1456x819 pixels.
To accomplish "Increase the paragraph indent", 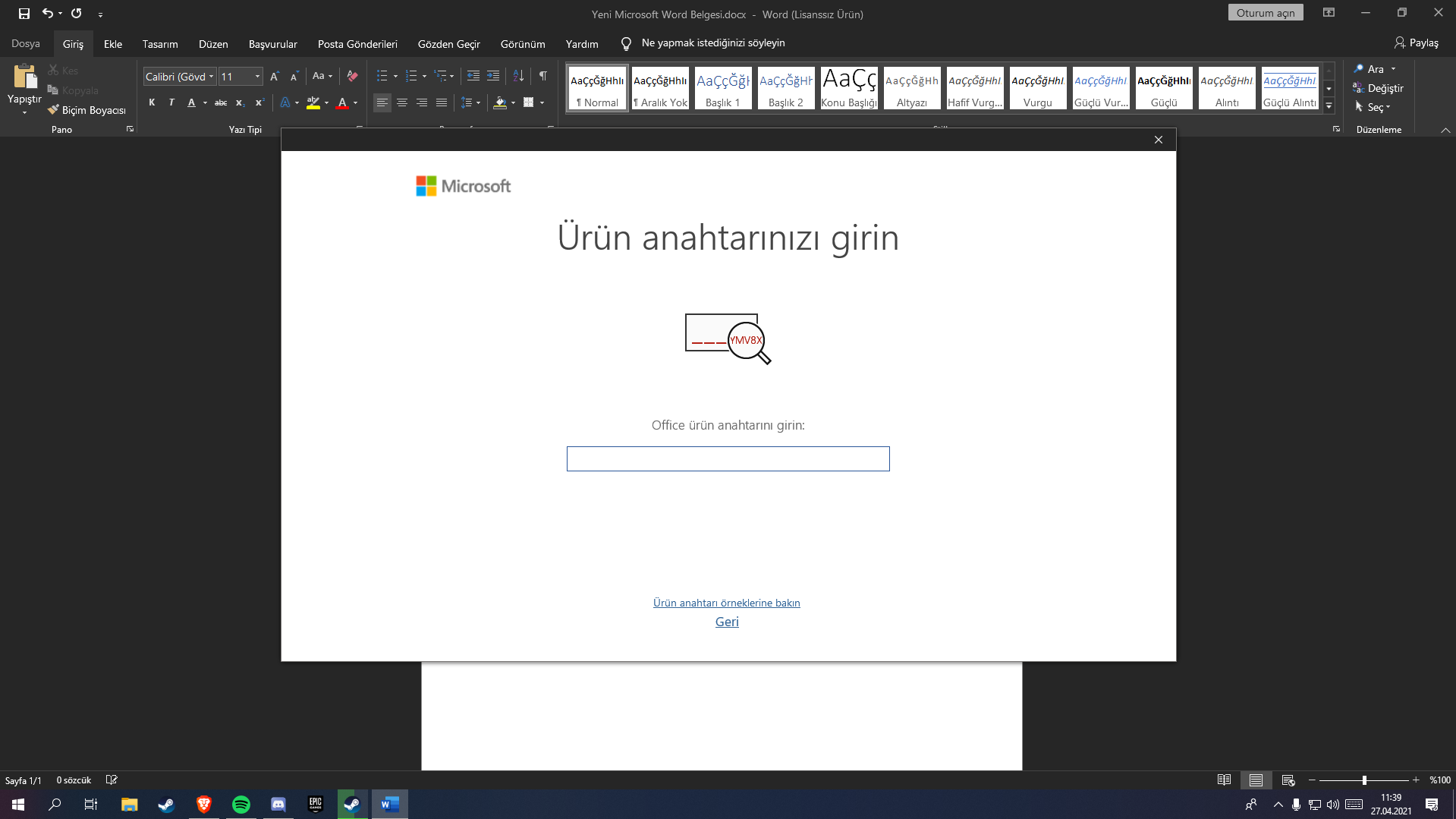I will pos(493,76).
